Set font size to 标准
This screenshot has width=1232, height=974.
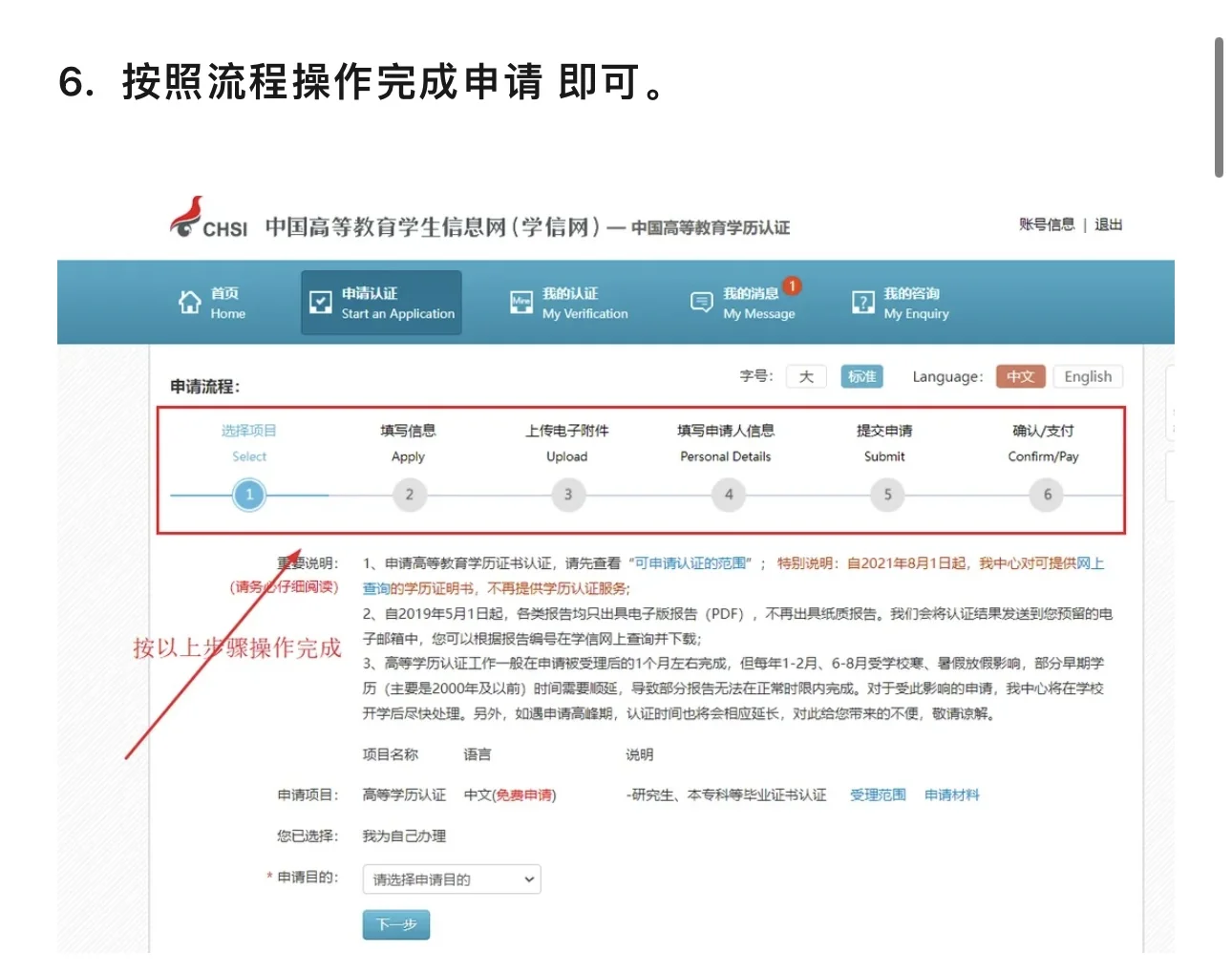point(861,376)
